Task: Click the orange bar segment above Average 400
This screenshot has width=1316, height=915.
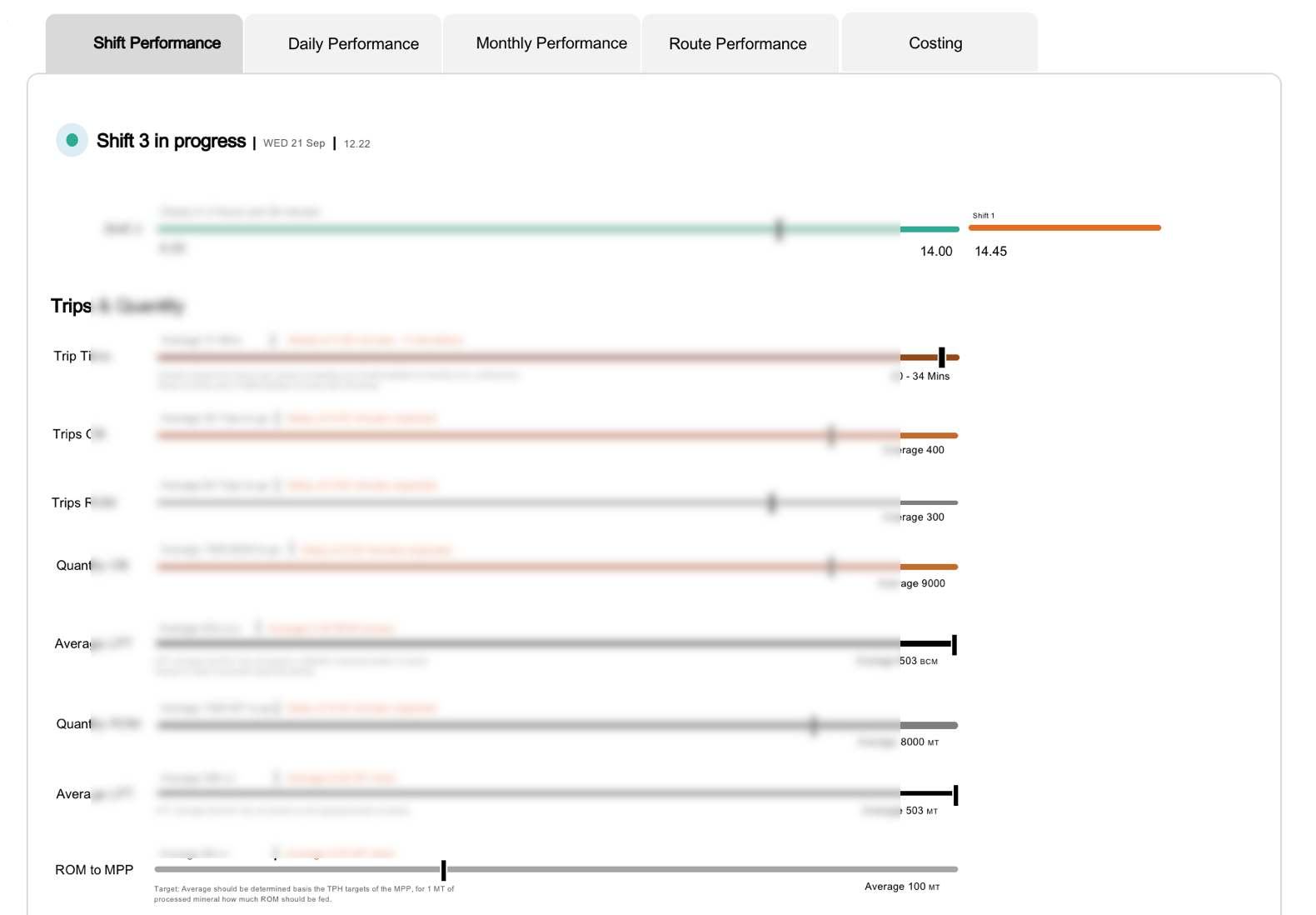Action: click(x=929, y=436)
